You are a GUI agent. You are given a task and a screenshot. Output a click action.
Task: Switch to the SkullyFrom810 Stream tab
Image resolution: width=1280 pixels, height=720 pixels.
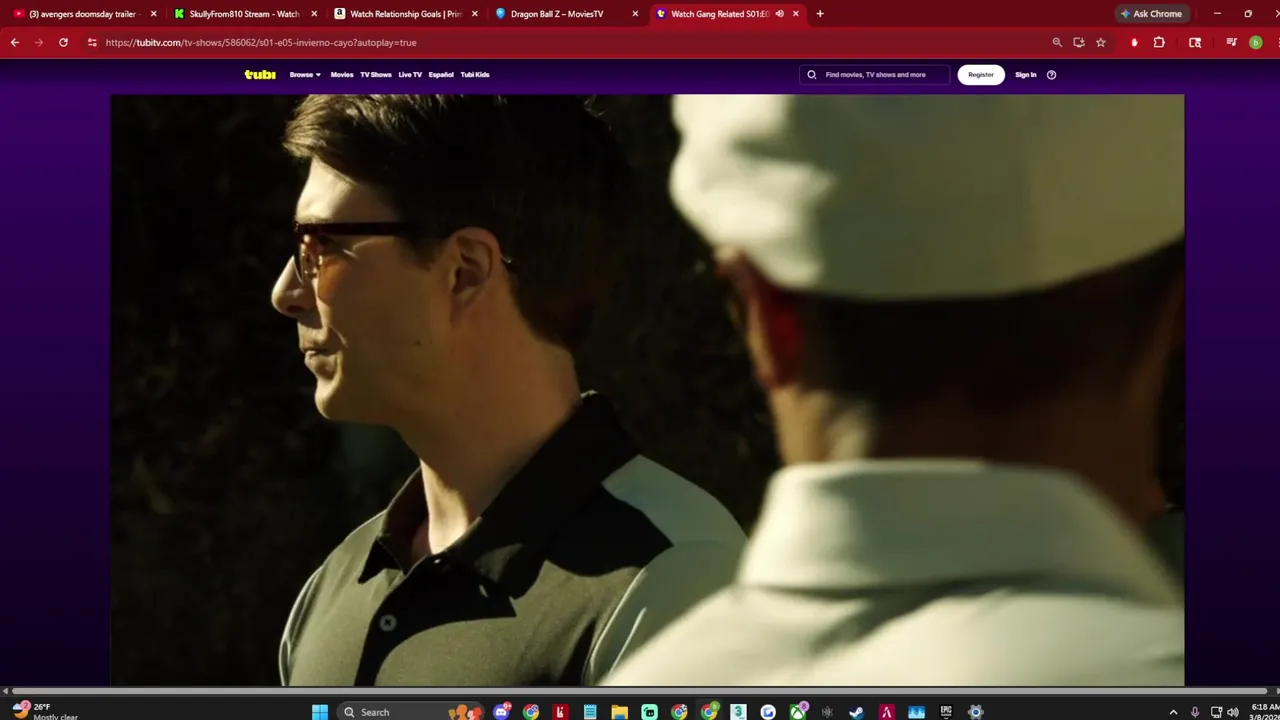[x=244, y=14]
